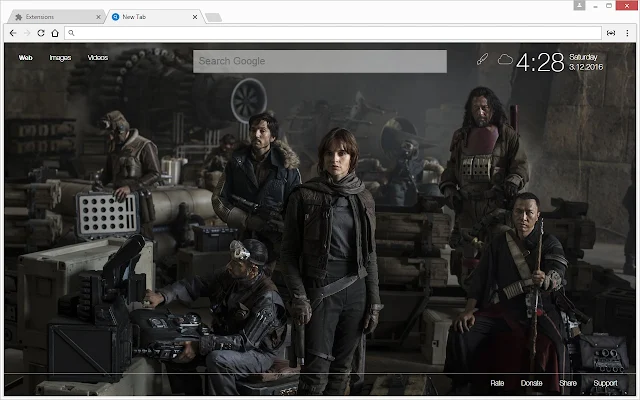640x400 pixels.
Task: Open the Chrome three-dot menu
Action: point(627,33)
